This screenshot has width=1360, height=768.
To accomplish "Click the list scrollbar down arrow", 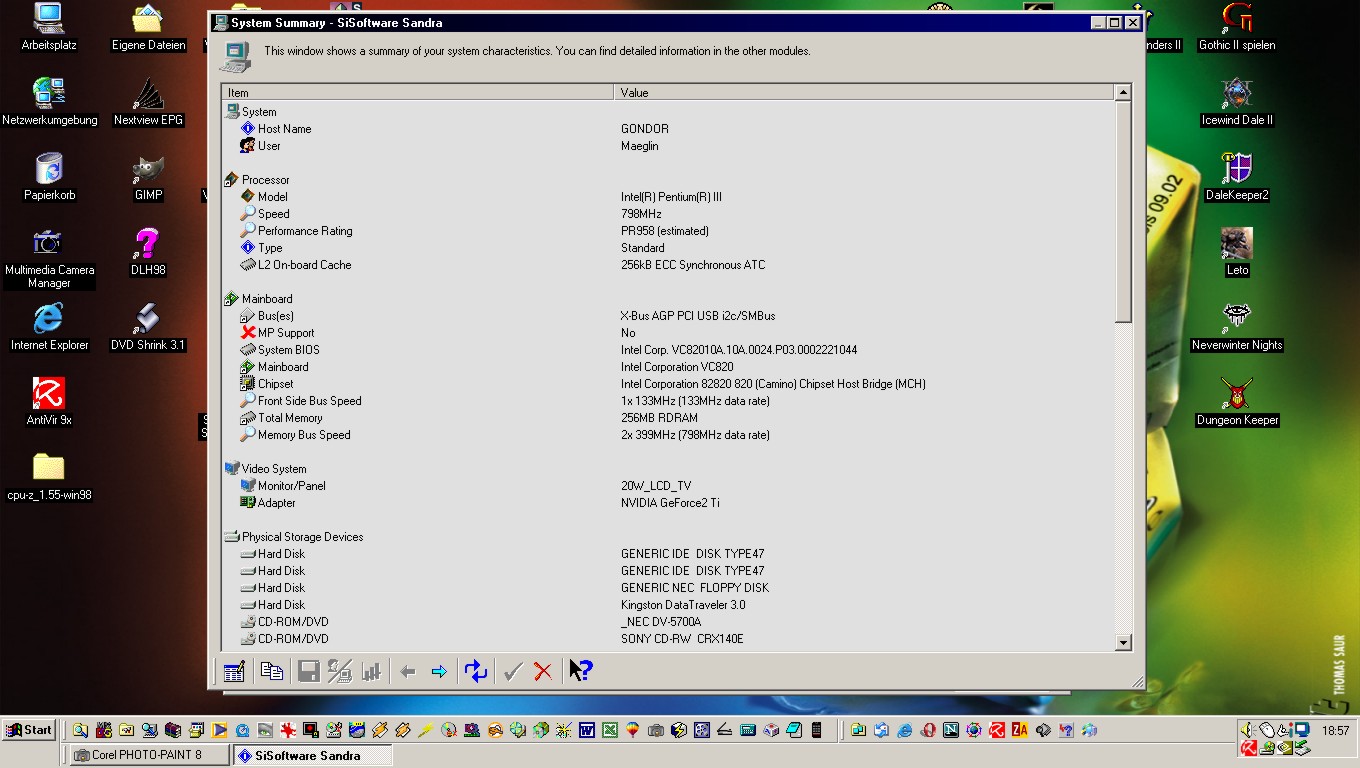I will 1123,642.
